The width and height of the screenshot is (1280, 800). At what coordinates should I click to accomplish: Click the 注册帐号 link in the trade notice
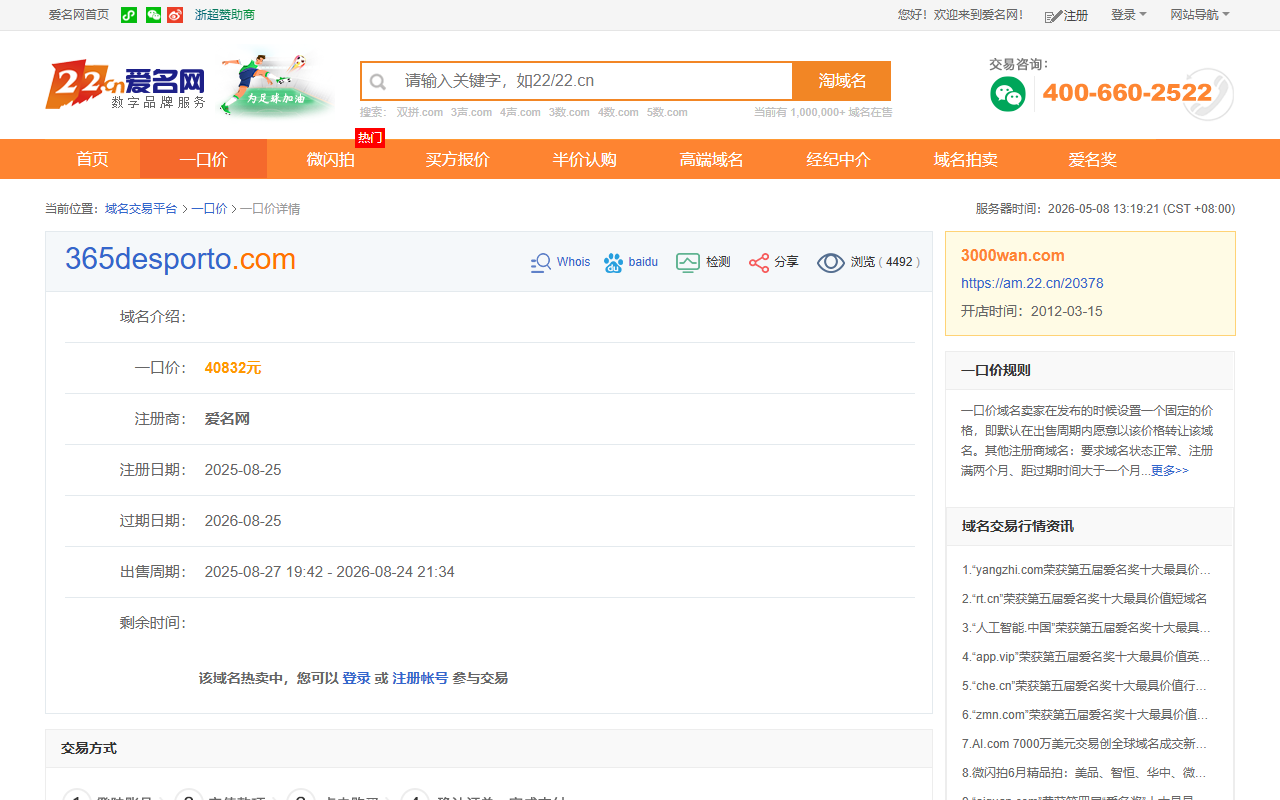click(420, 678)
